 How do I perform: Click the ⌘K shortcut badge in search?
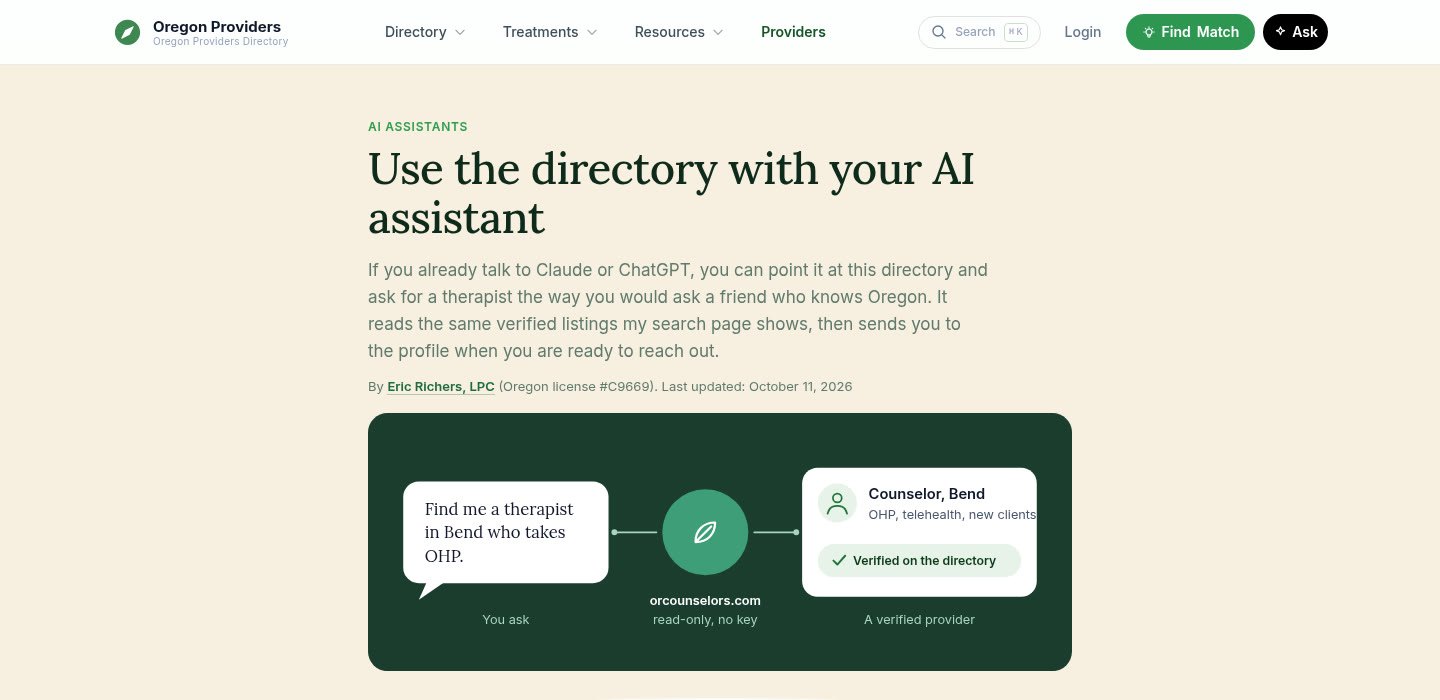pyautogui.click(x=1015, y=32)
